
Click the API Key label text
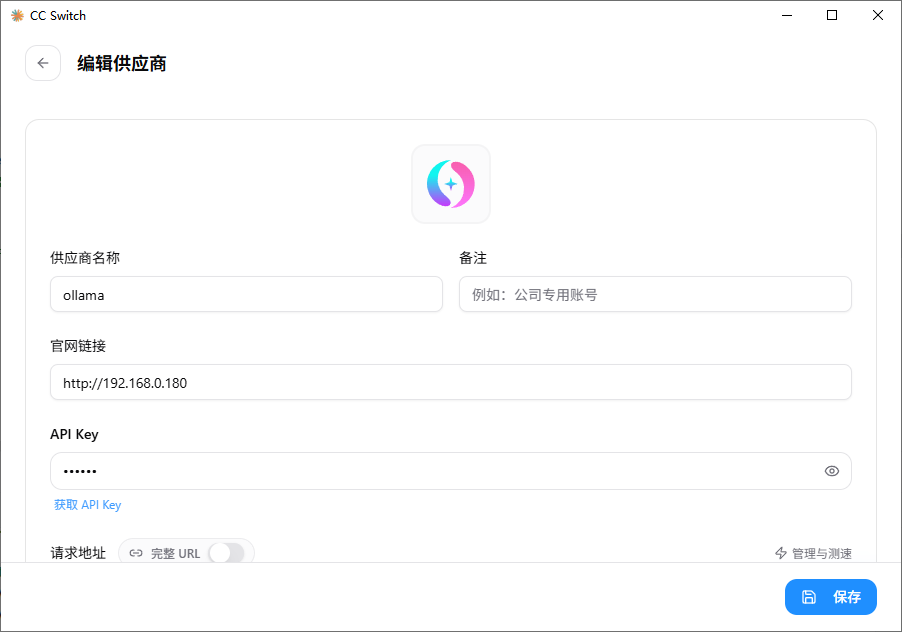click(x=74, y=434)
